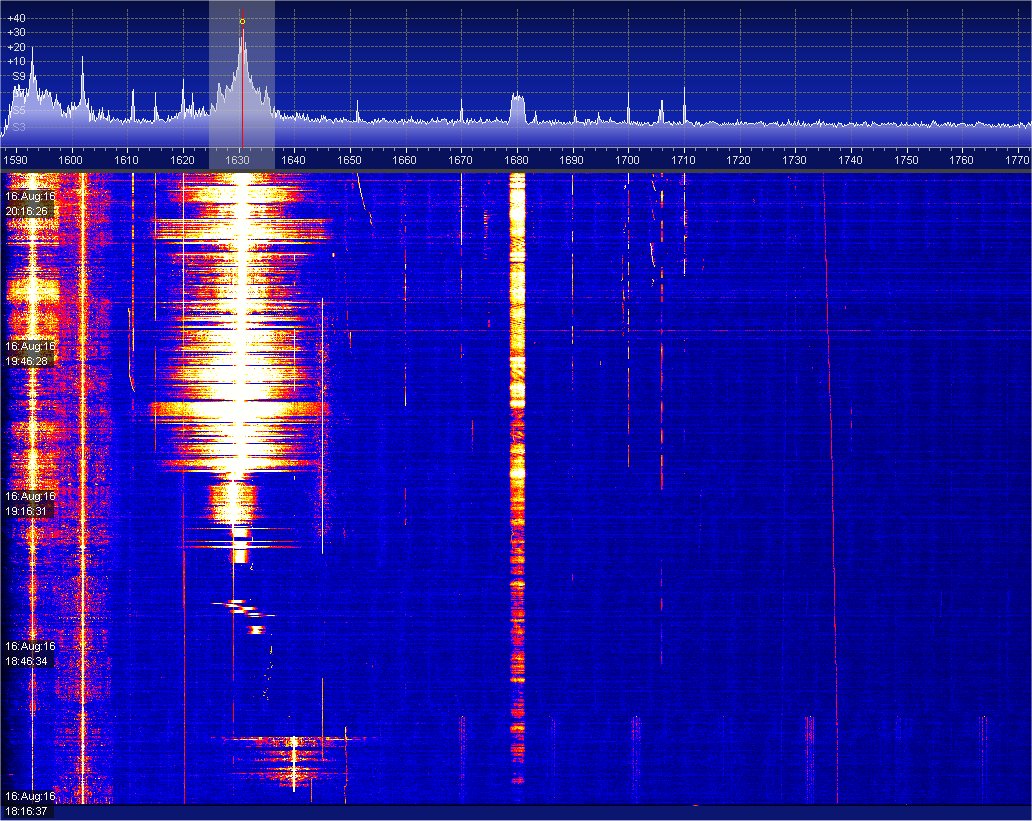Click the 1720 frequency axis label
The width and height of the screenshot is (1032, 821).
point(739,159)
